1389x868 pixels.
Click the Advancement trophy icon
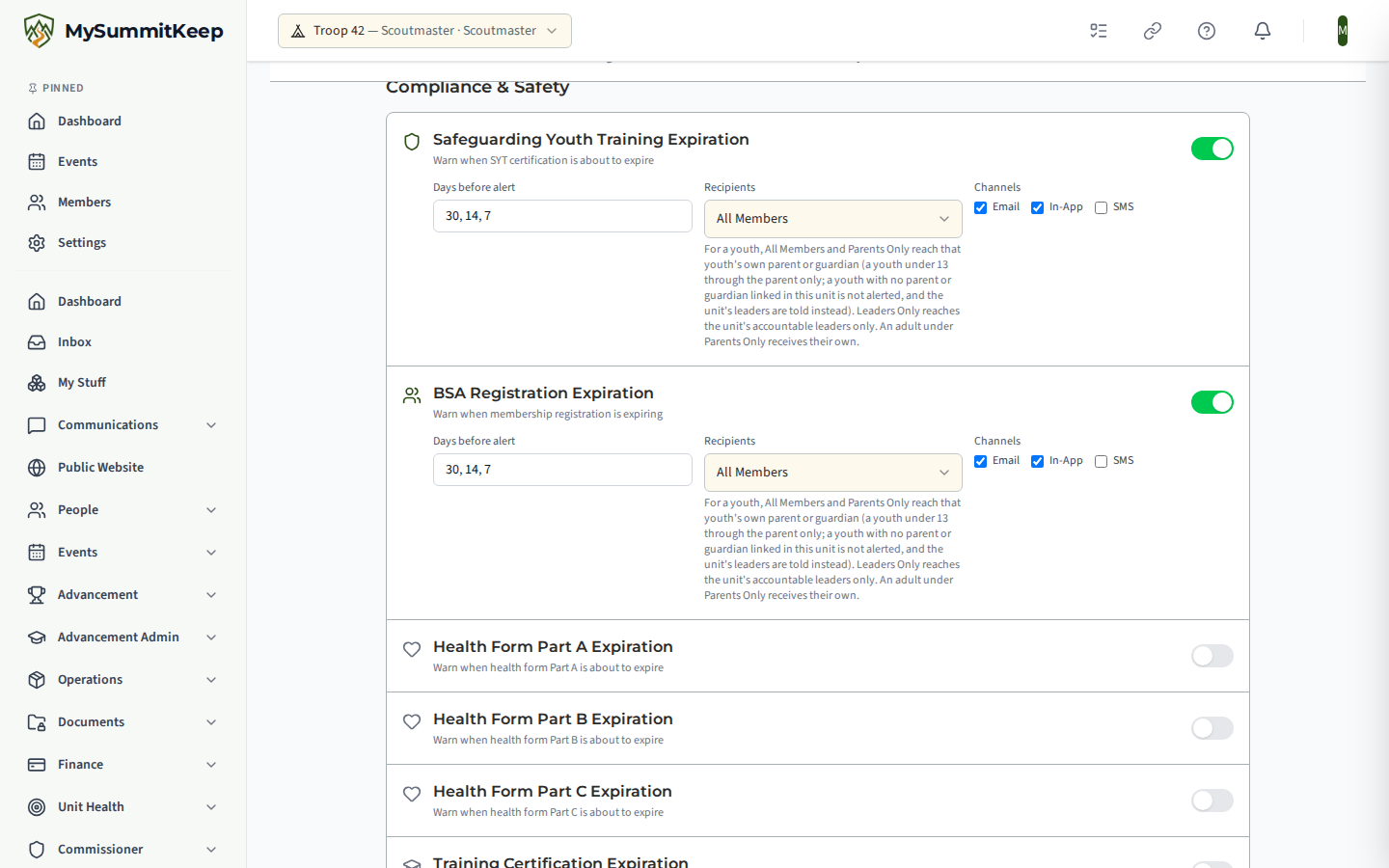[x=37, y=595]
